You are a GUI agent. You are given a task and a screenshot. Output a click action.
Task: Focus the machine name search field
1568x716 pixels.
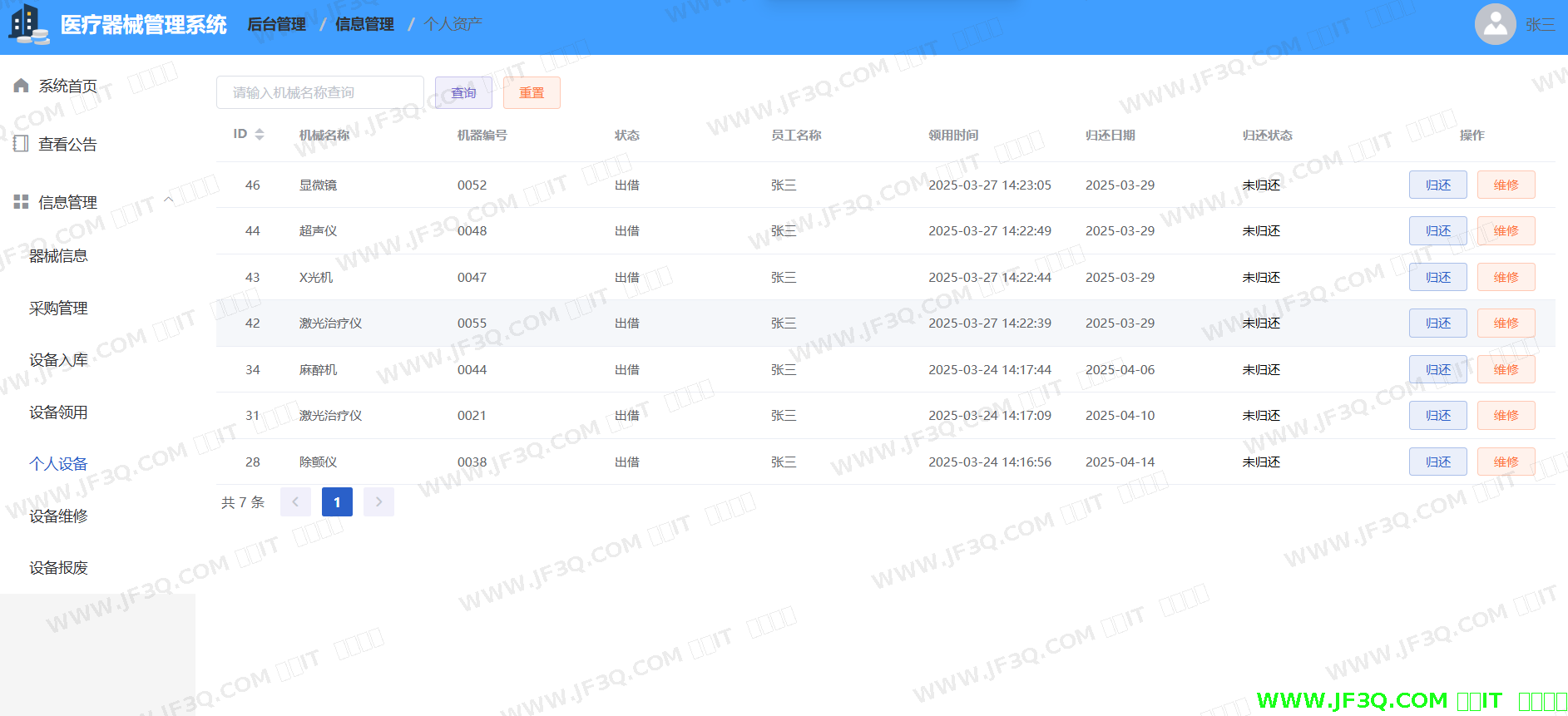[319, 93]
